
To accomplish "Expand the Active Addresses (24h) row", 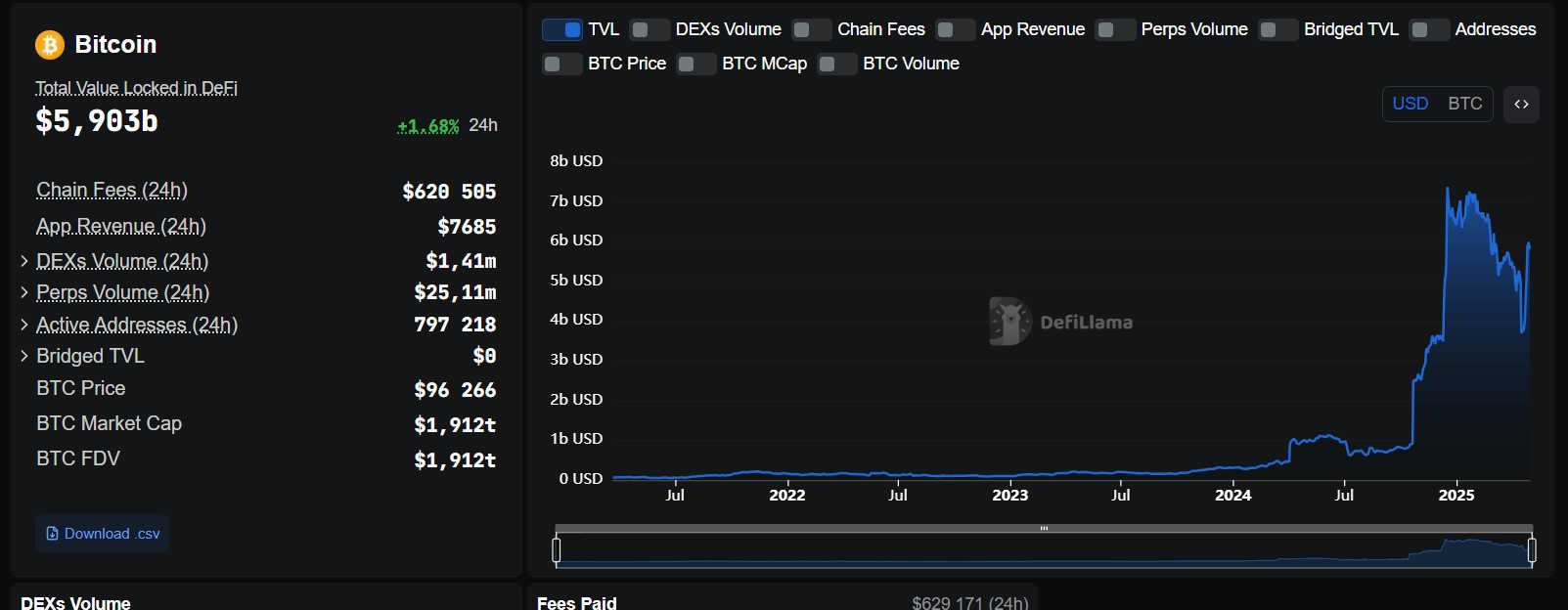I will (x=24, y=325).
